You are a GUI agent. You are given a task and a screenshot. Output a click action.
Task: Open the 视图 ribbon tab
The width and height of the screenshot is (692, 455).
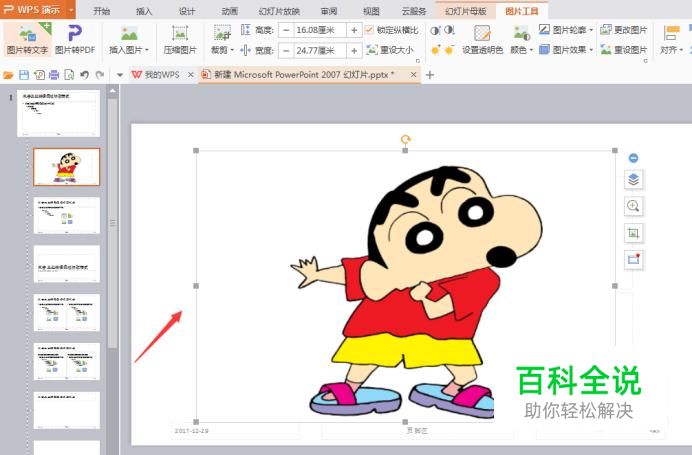tap(371, 11)
